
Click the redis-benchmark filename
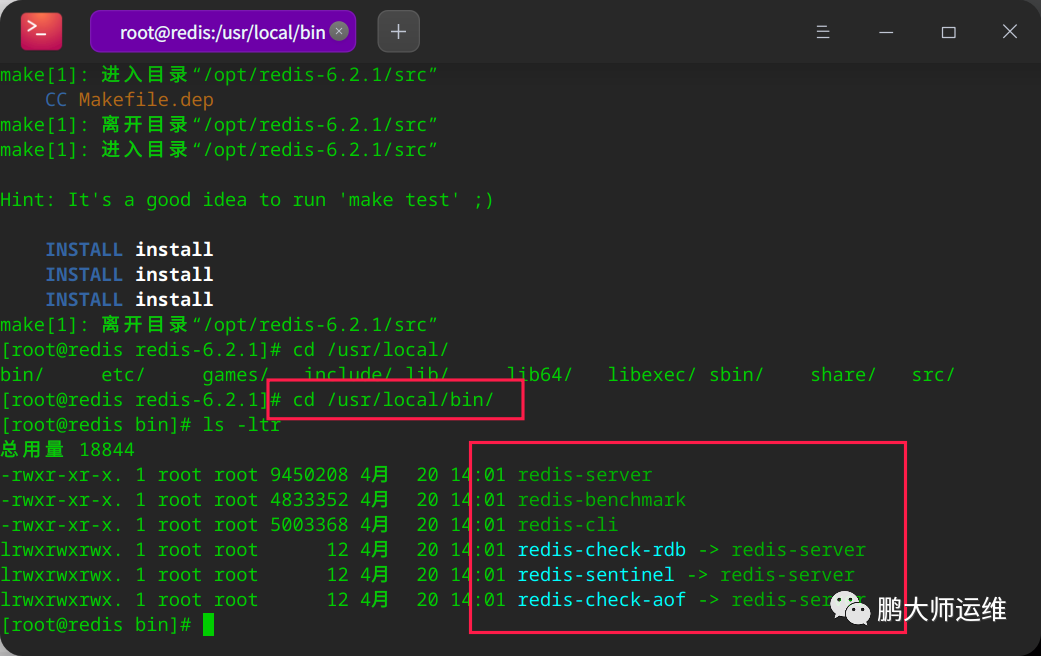pyautogui.click(x=601, y=500)
